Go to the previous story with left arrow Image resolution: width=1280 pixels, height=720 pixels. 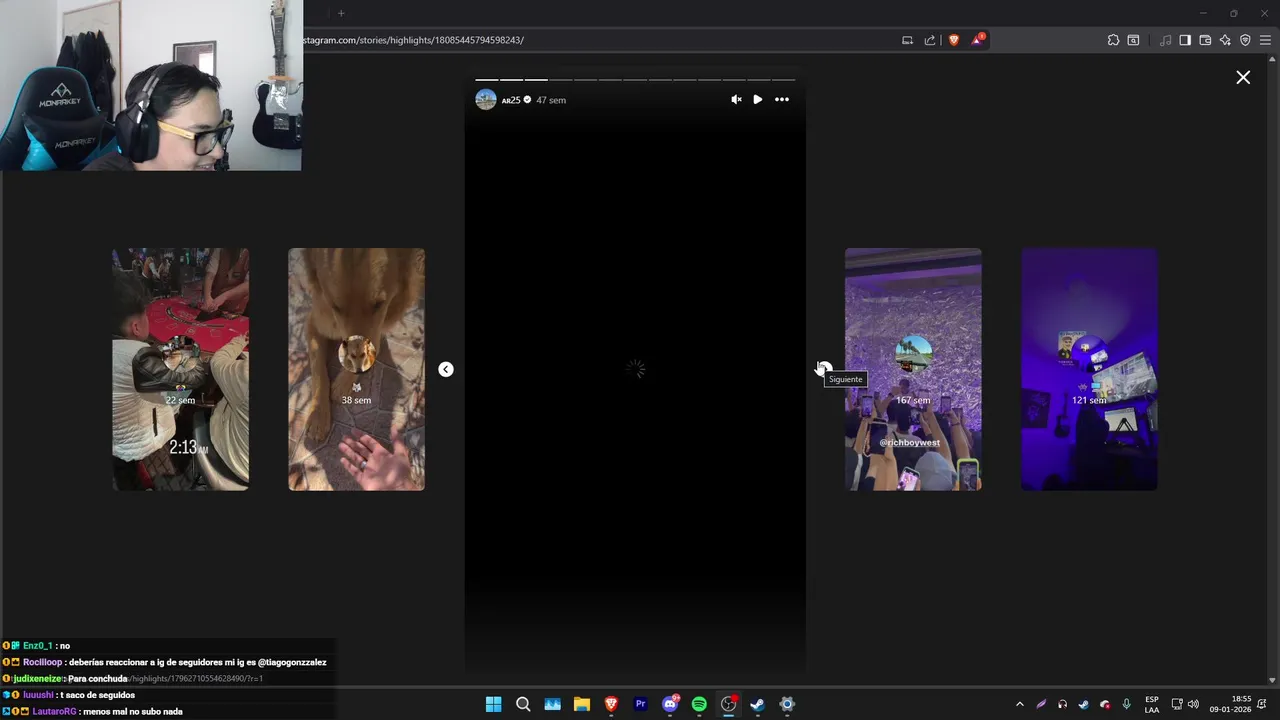446,369
